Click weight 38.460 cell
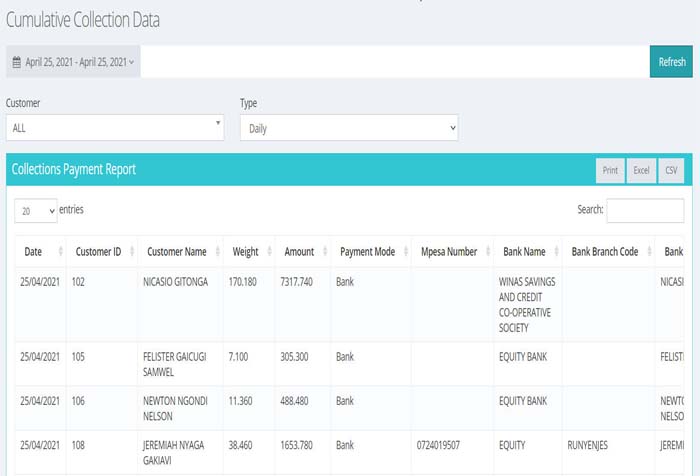The image size is (700, 476). coord(249,452)
